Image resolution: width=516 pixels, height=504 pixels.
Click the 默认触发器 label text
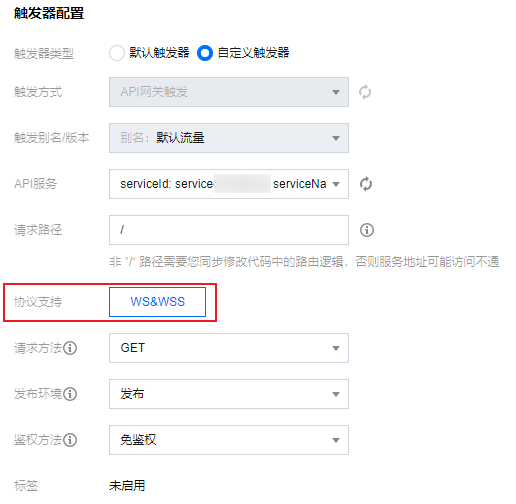pyautogui.click(x=159, y=53)
